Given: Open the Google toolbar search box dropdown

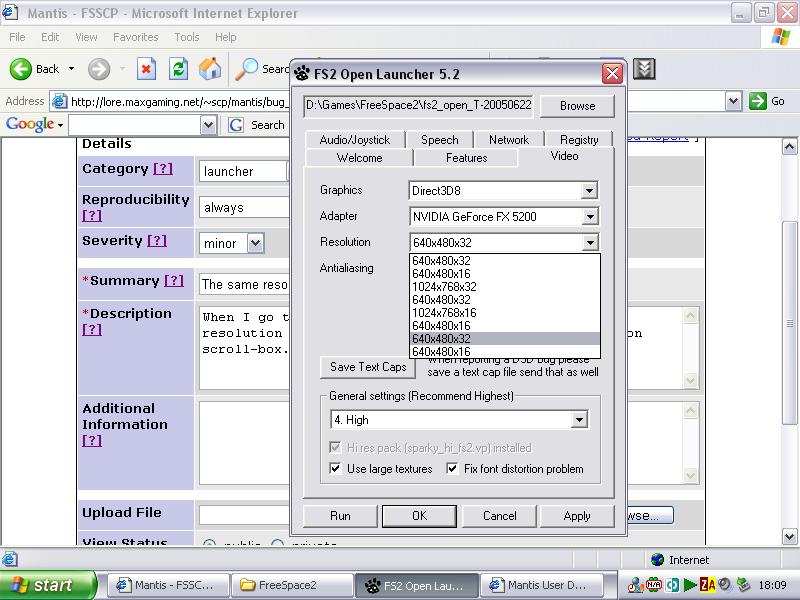Looking at the screenshot, I should [x=208, y=124].
